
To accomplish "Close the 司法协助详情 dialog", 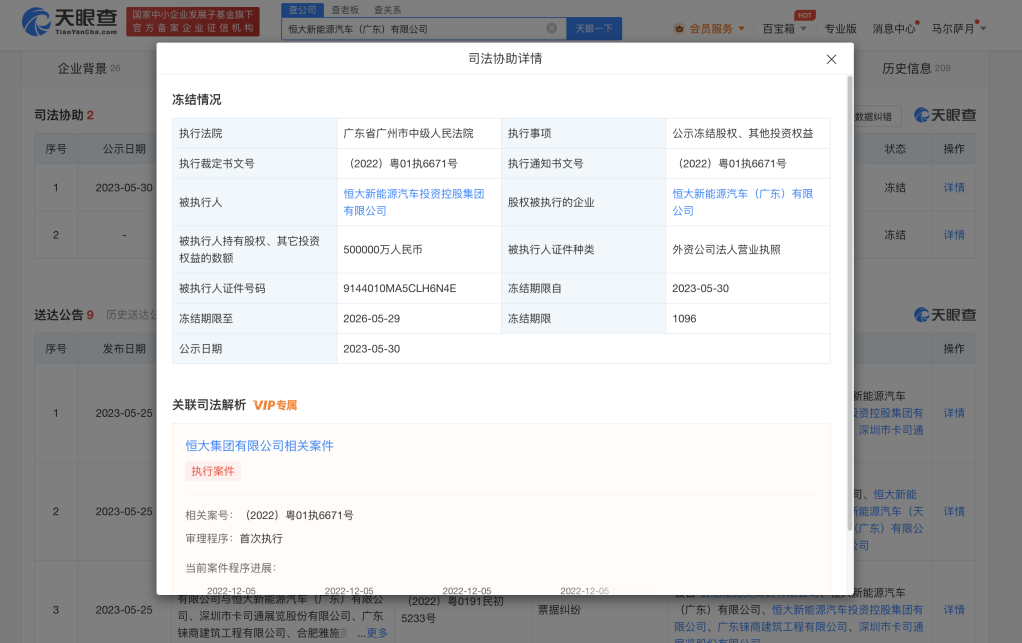I will [x=831, y=59].
